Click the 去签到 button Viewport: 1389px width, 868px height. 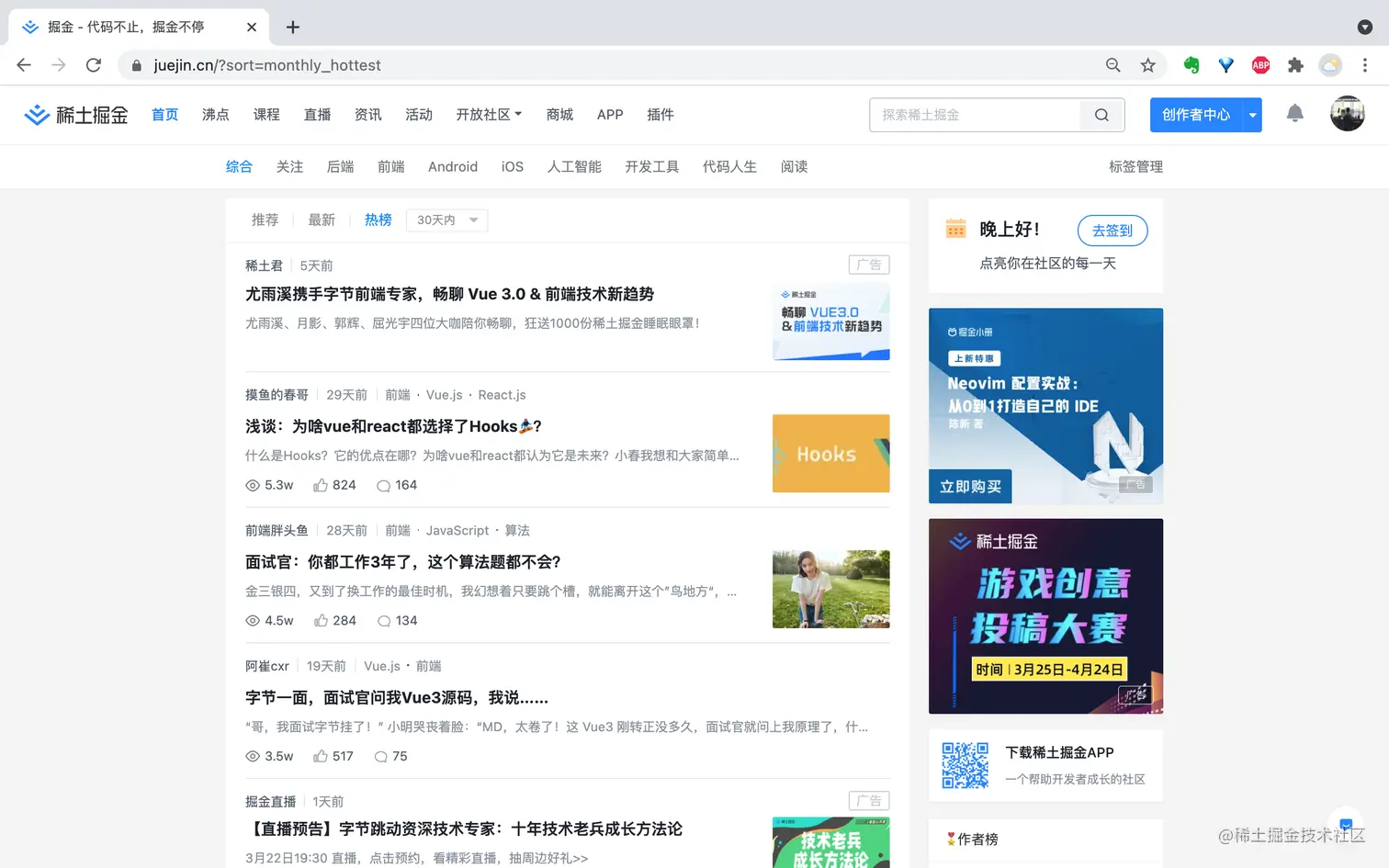(1112, 231)
